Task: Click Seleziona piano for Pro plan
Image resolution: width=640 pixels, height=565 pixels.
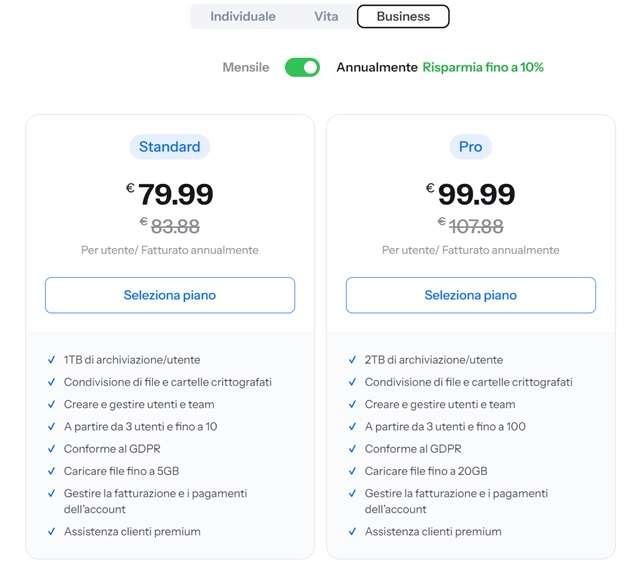Action: 470,295
